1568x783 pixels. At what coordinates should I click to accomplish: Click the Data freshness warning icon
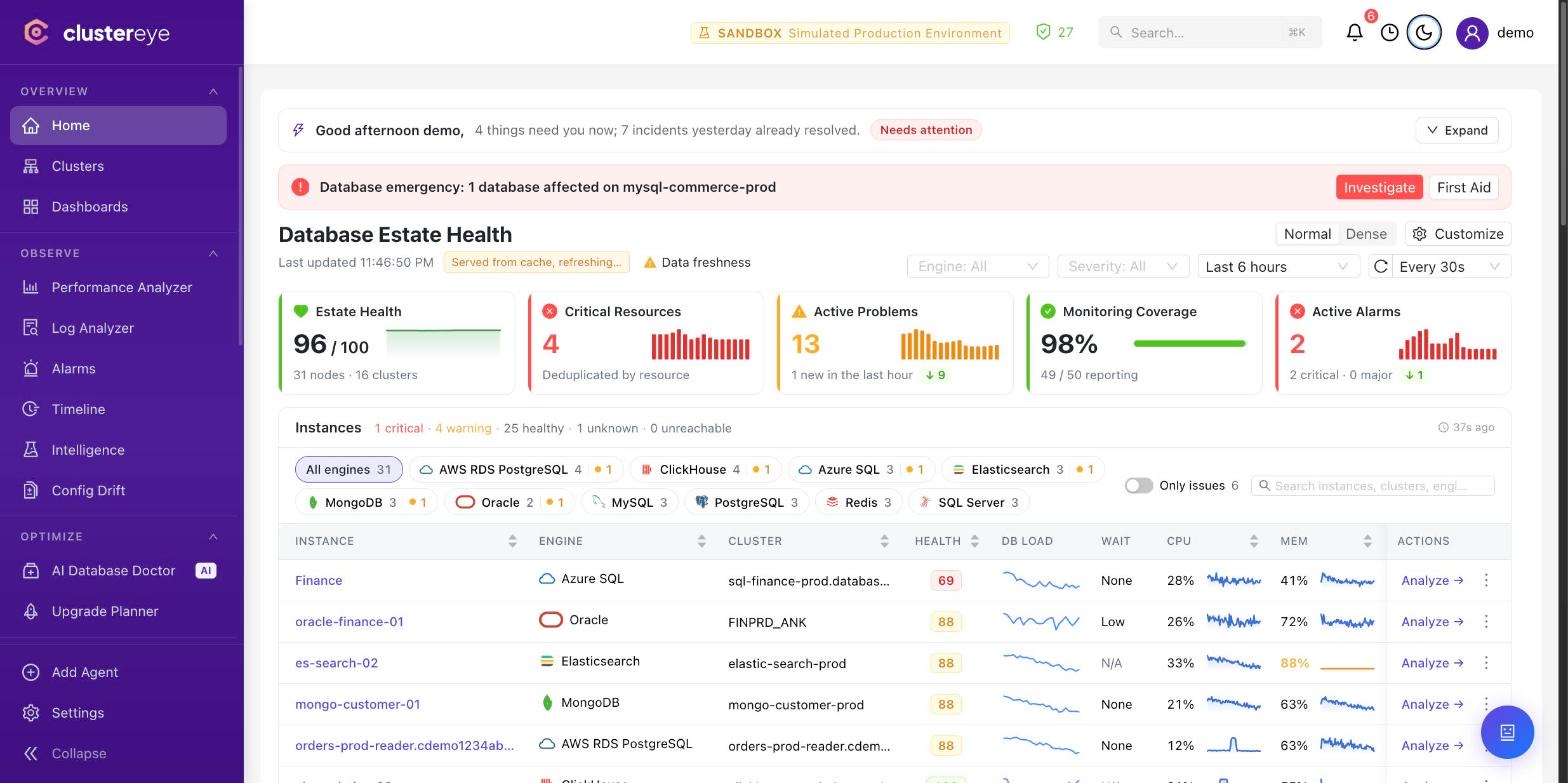click(650, 263)
